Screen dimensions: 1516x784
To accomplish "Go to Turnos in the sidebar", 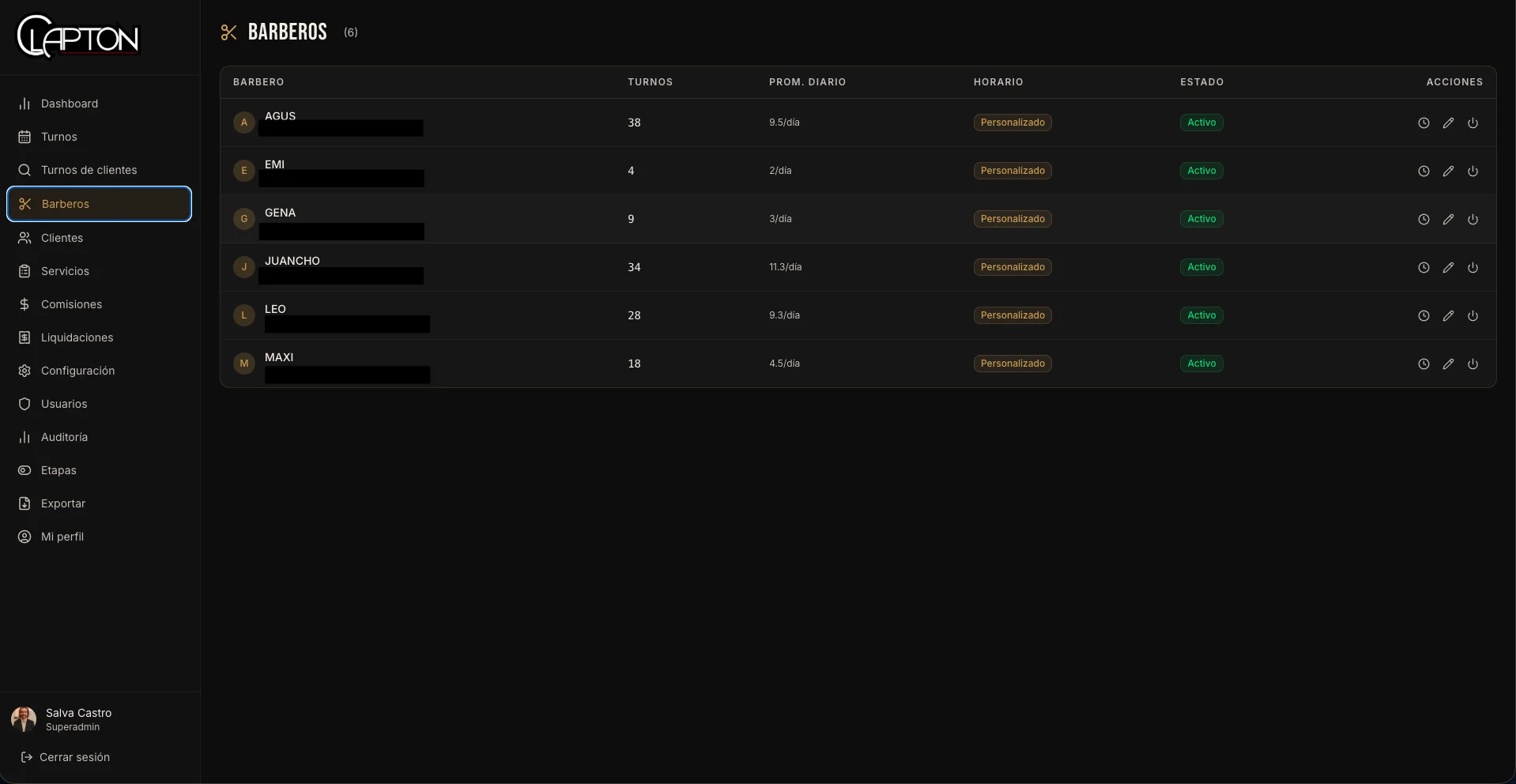I will coord(99,137).
